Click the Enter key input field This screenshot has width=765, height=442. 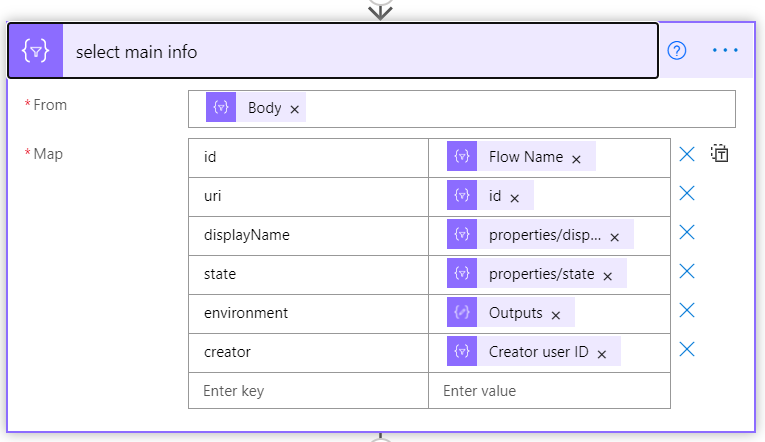point(308,391)
